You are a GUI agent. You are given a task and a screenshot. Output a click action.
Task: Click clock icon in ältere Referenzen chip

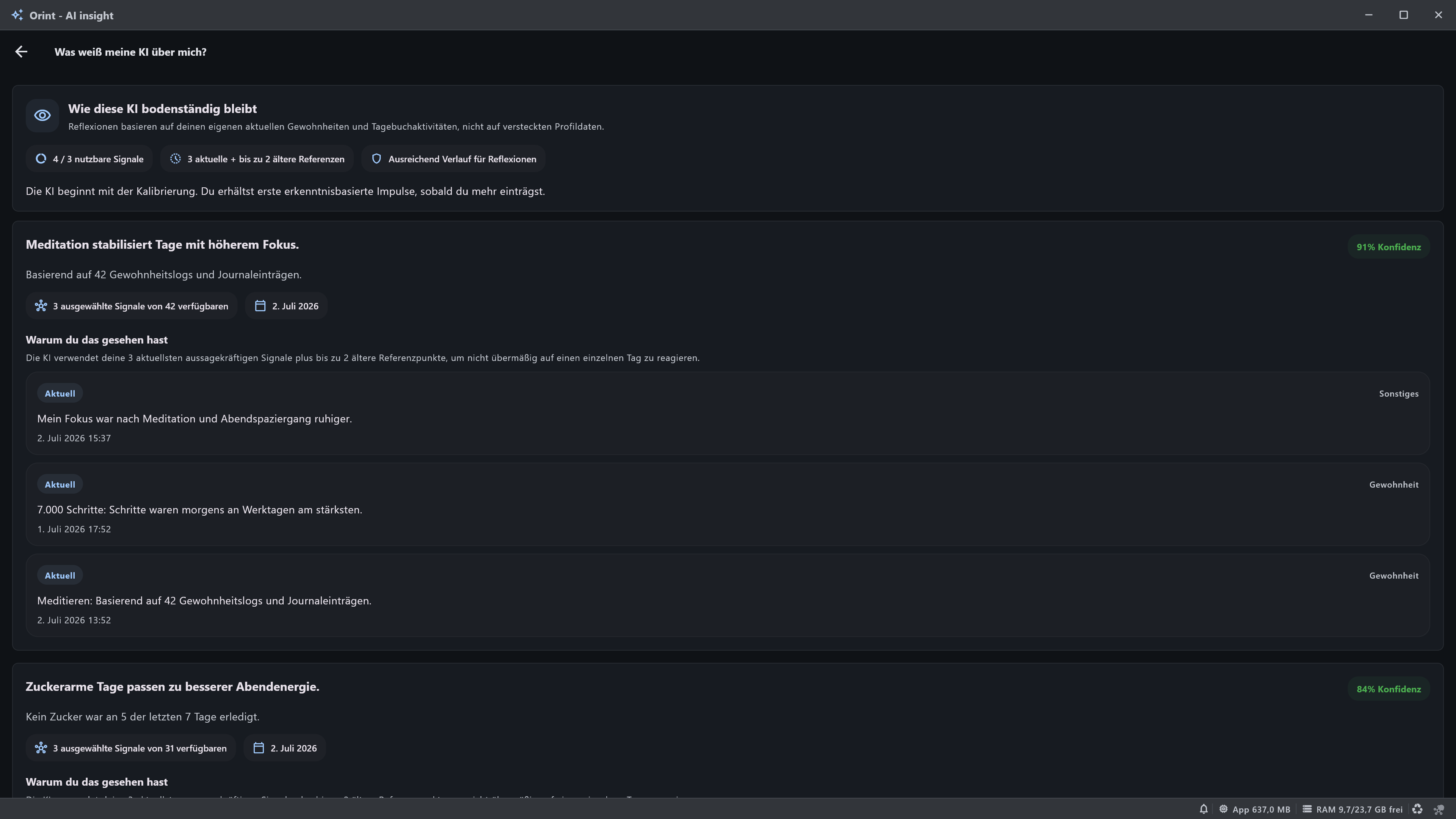pyautogui.click(x=176, y=159)
